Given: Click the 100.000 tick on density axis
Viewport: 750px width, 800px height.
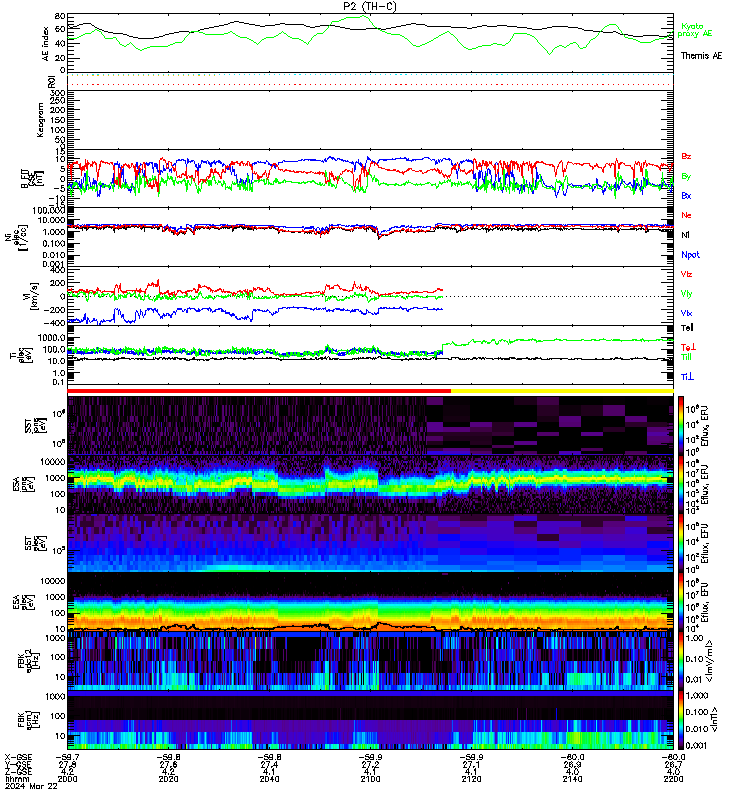Looking at the screenshot, I should click(48, 210).
